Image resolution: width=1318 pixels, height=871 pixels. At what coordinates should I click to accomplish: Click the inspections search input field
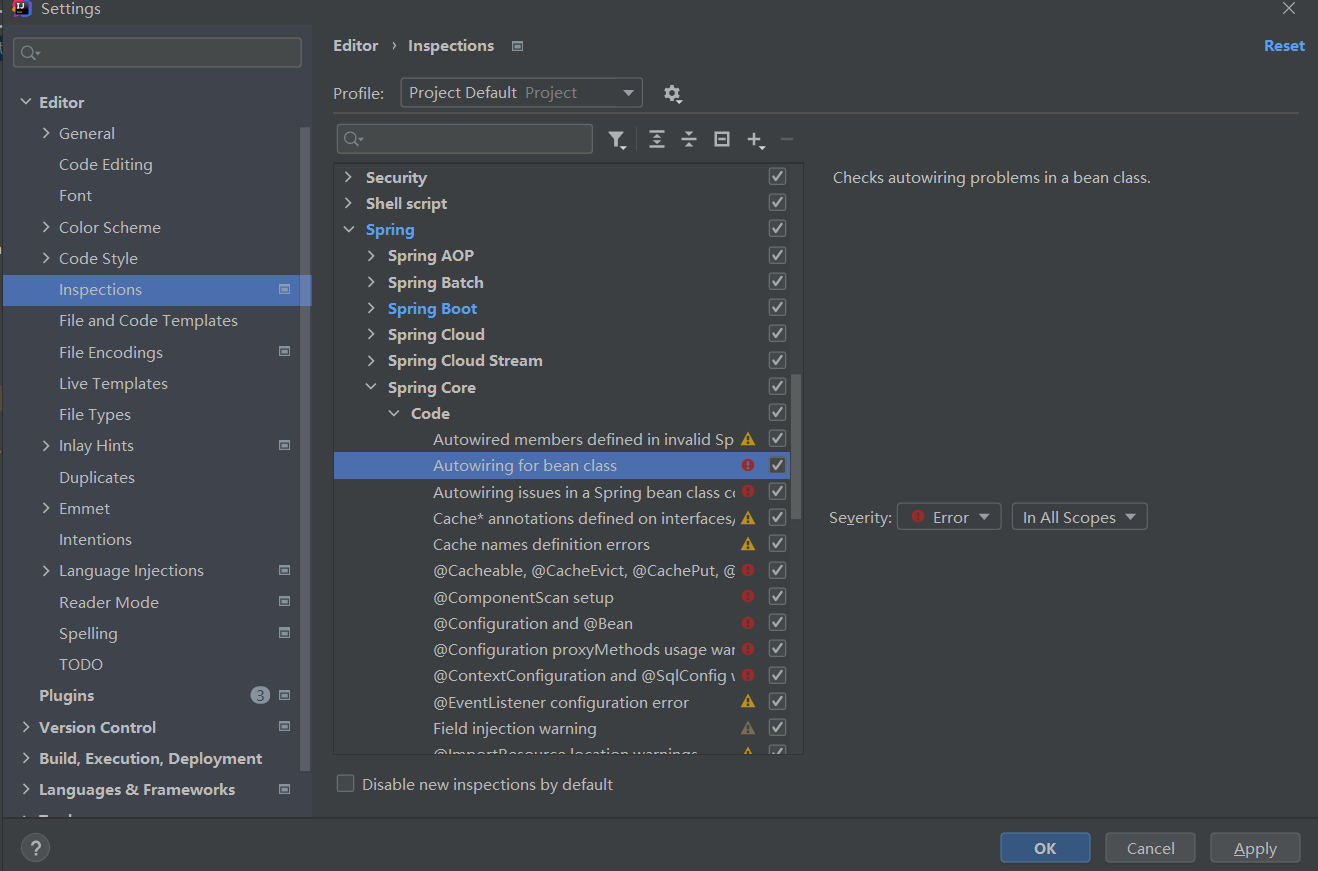(x=465, y=139)
